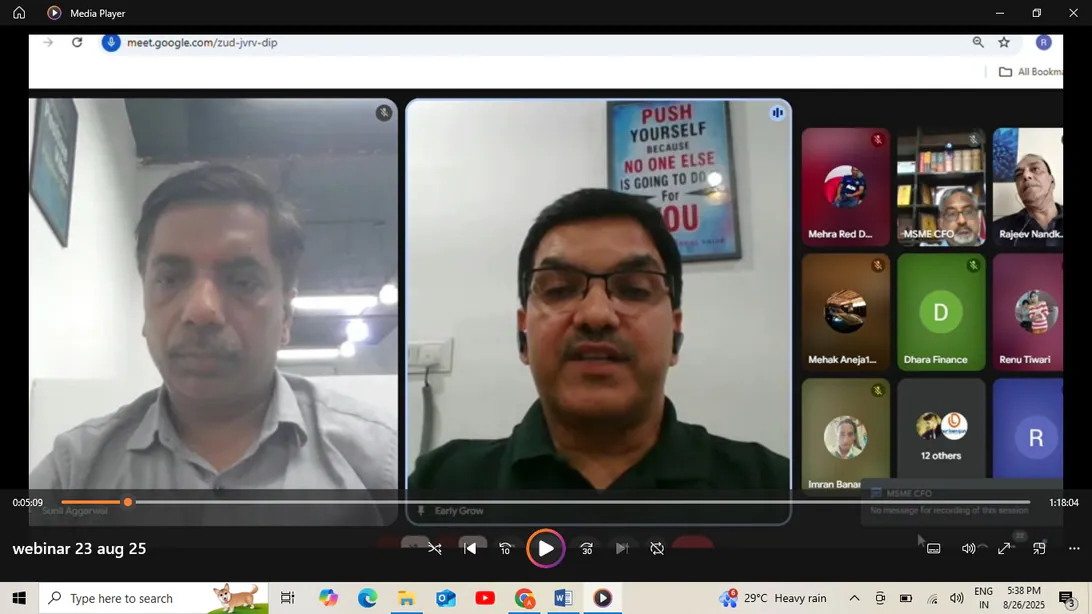This screenshot has height=614, width=1092.
Task: Open the Windows Start menu
Action: 19,598
